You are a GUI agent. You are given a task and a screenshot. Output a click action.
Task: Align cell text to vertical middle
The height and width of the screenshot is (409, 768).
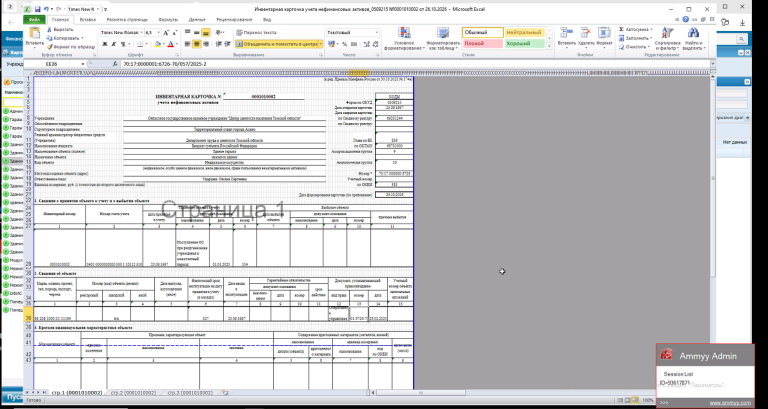point(197,32)
